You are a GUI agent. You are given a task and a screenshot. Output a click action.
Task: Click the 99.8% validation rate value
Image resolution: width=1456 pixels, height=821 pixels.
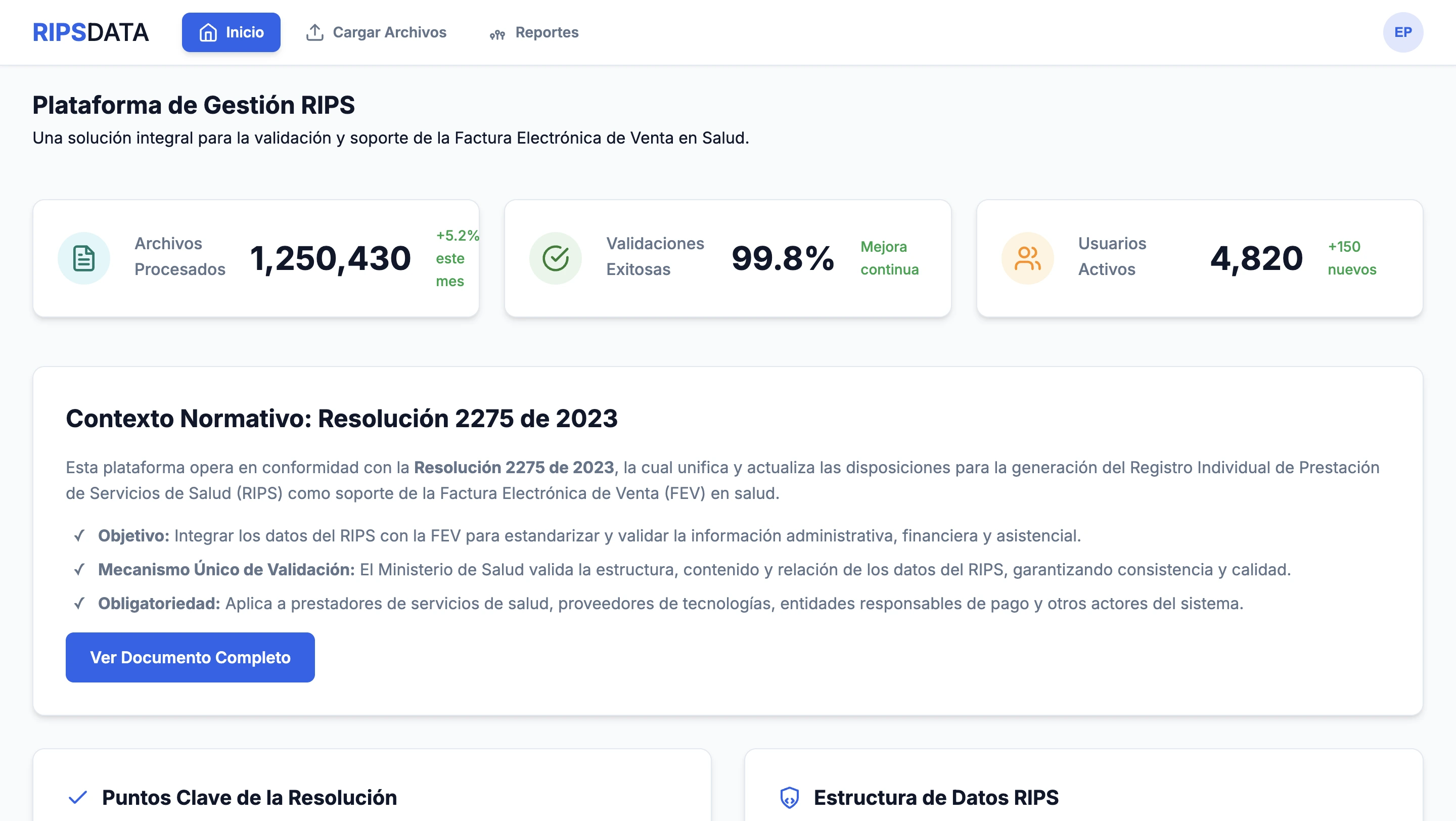pyautogui.click(x=782, y=258)
